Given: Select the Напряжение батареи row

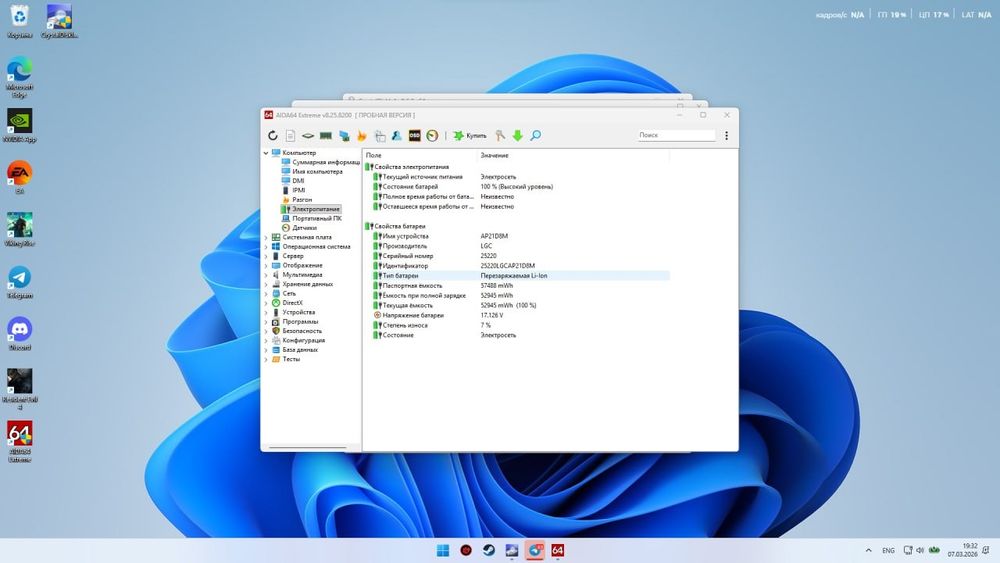Looking at the screenshot, I should pos(412,315).
